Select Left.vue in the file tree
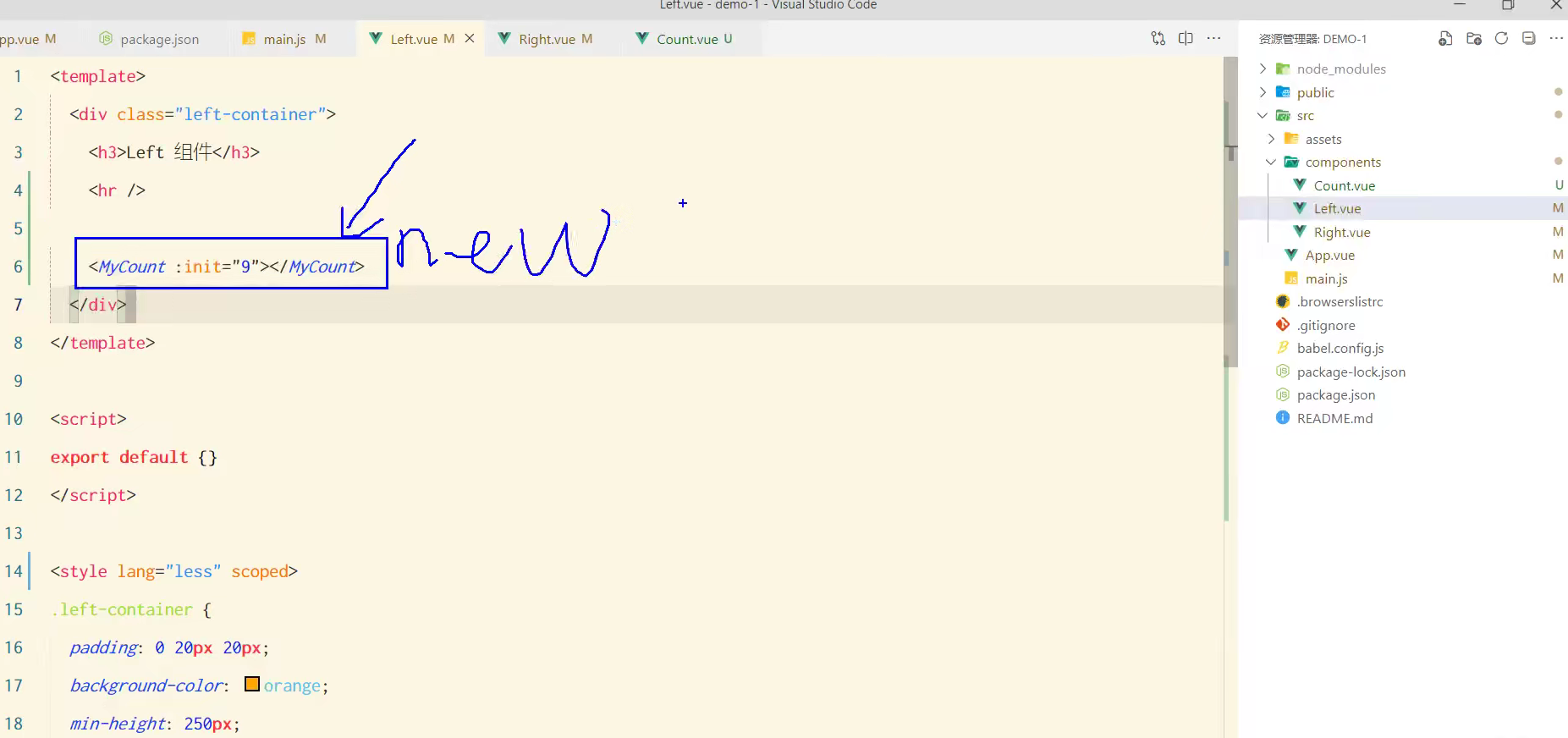 pos(1337,208)
